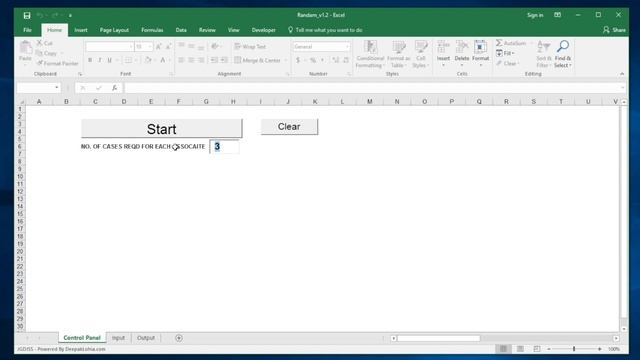The height and width of the screenshot is (360, 640).
Task: Click the Copy command
Action: tap(47, 53)
